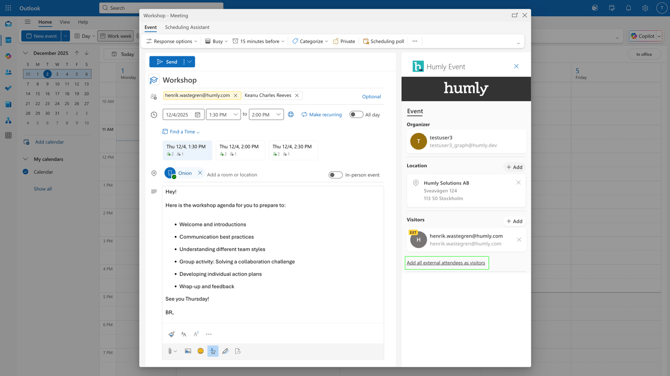Open attach file paperclip dropdown

pyautogui.click(x=172, y=351)
